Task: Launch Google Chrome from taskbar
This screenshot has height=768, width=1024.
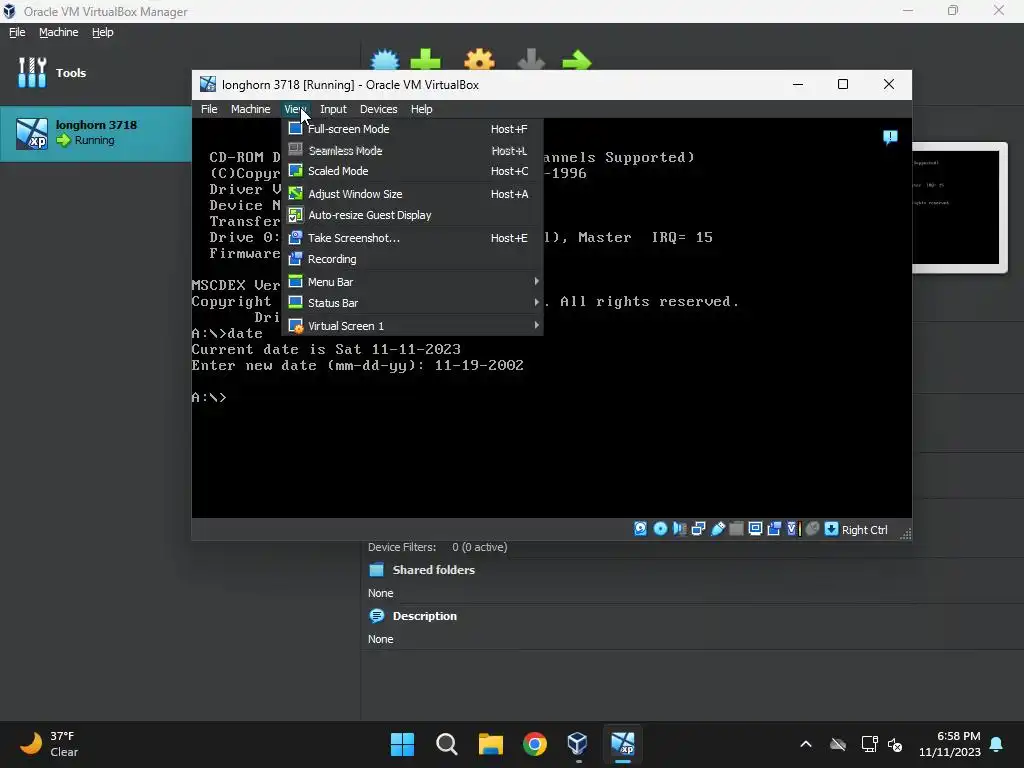Action: click(535, 744)
